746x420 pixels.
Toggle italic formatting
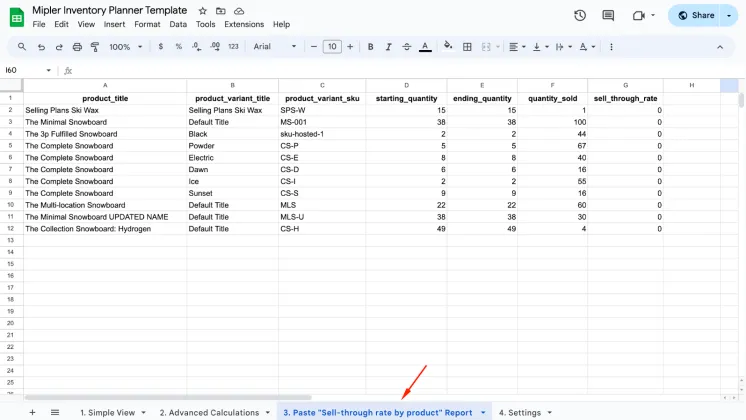coord(388,47)
